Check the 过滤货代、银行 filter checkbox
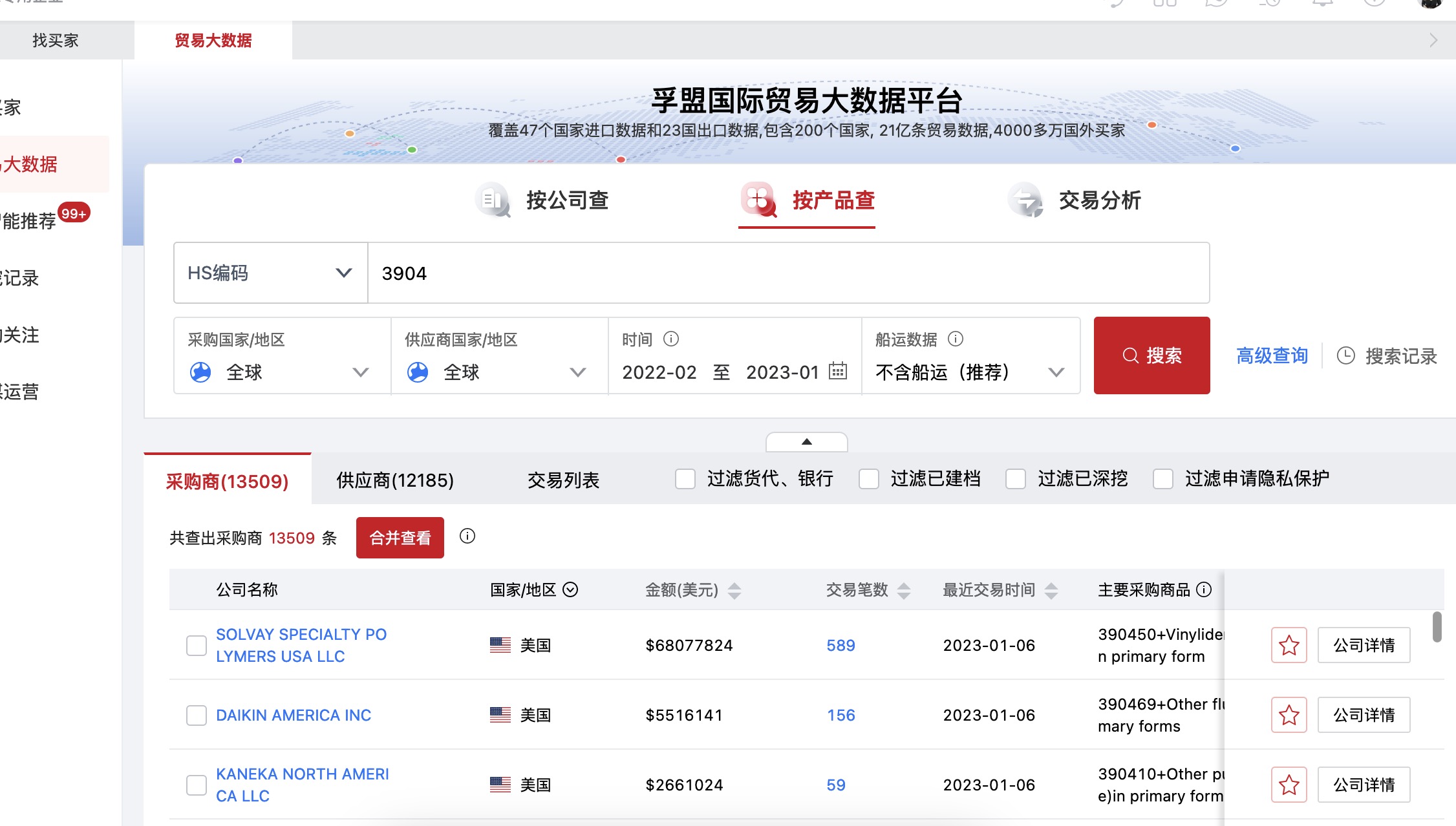Image resolution: width=1456 pixels, height=826 pixels. click(685, 479)
